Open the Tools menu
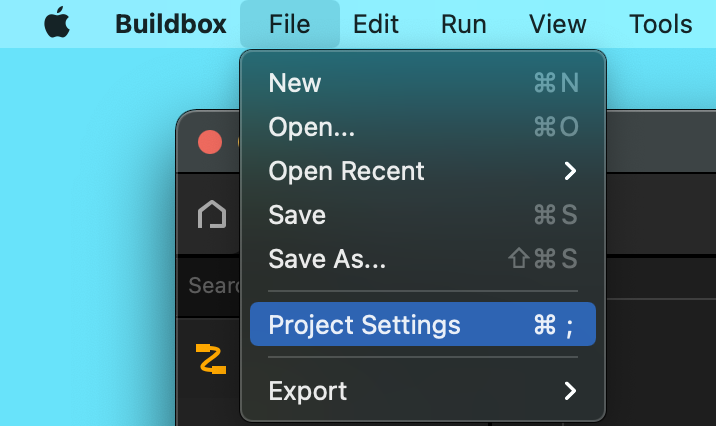Screen dimensions: 716x426 pyautogui.click(x=661, y=24)
